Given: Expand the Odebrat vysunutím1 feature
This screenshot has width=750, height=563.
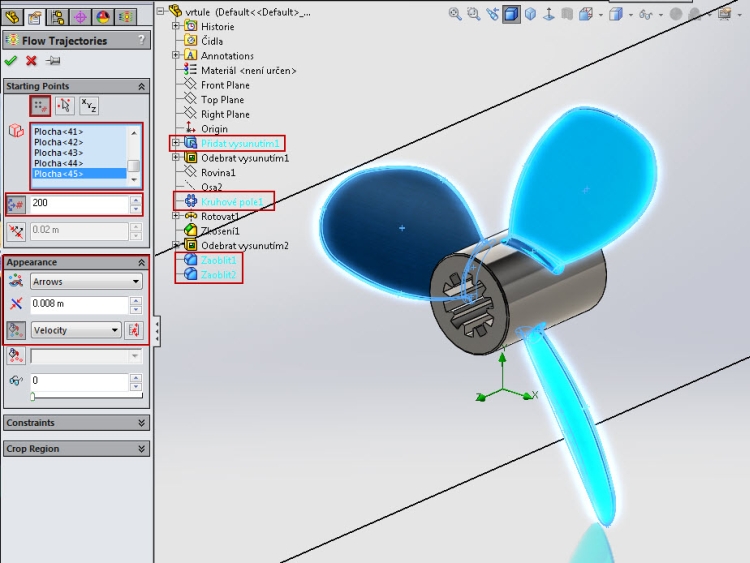Looking at the screenshot, I should pyautogui.click(x=176, y=157).
